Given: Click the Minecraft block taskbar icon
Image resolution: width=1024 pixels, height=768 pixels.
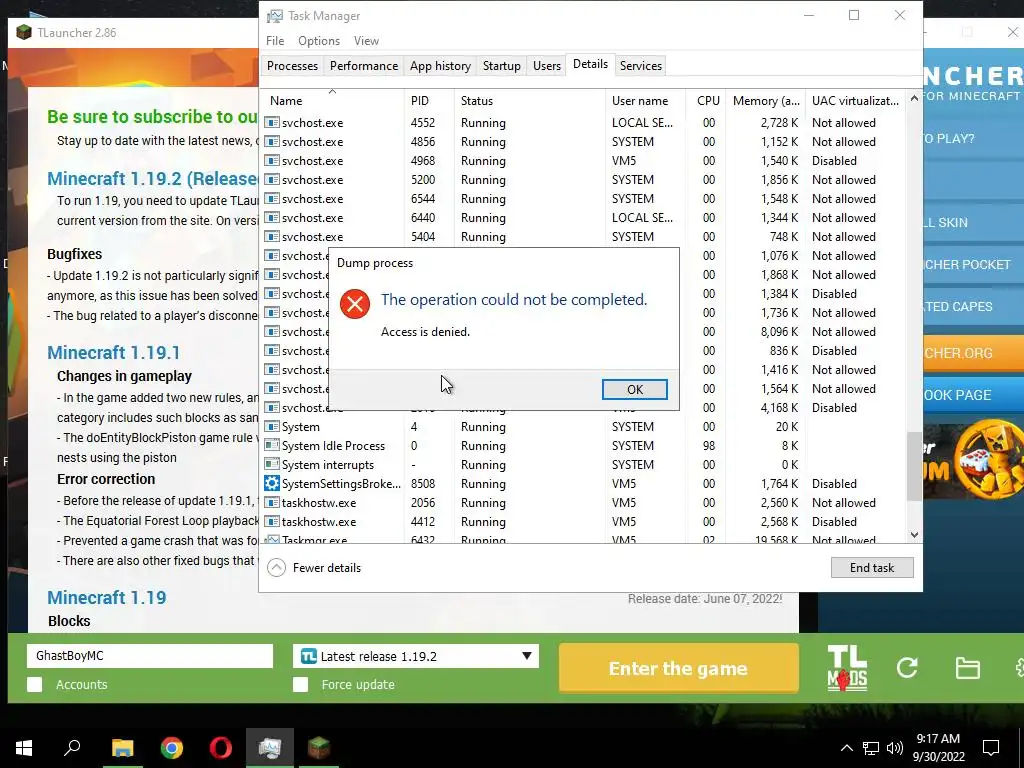Looking at the screenshot, I should [x=319, y=748].
